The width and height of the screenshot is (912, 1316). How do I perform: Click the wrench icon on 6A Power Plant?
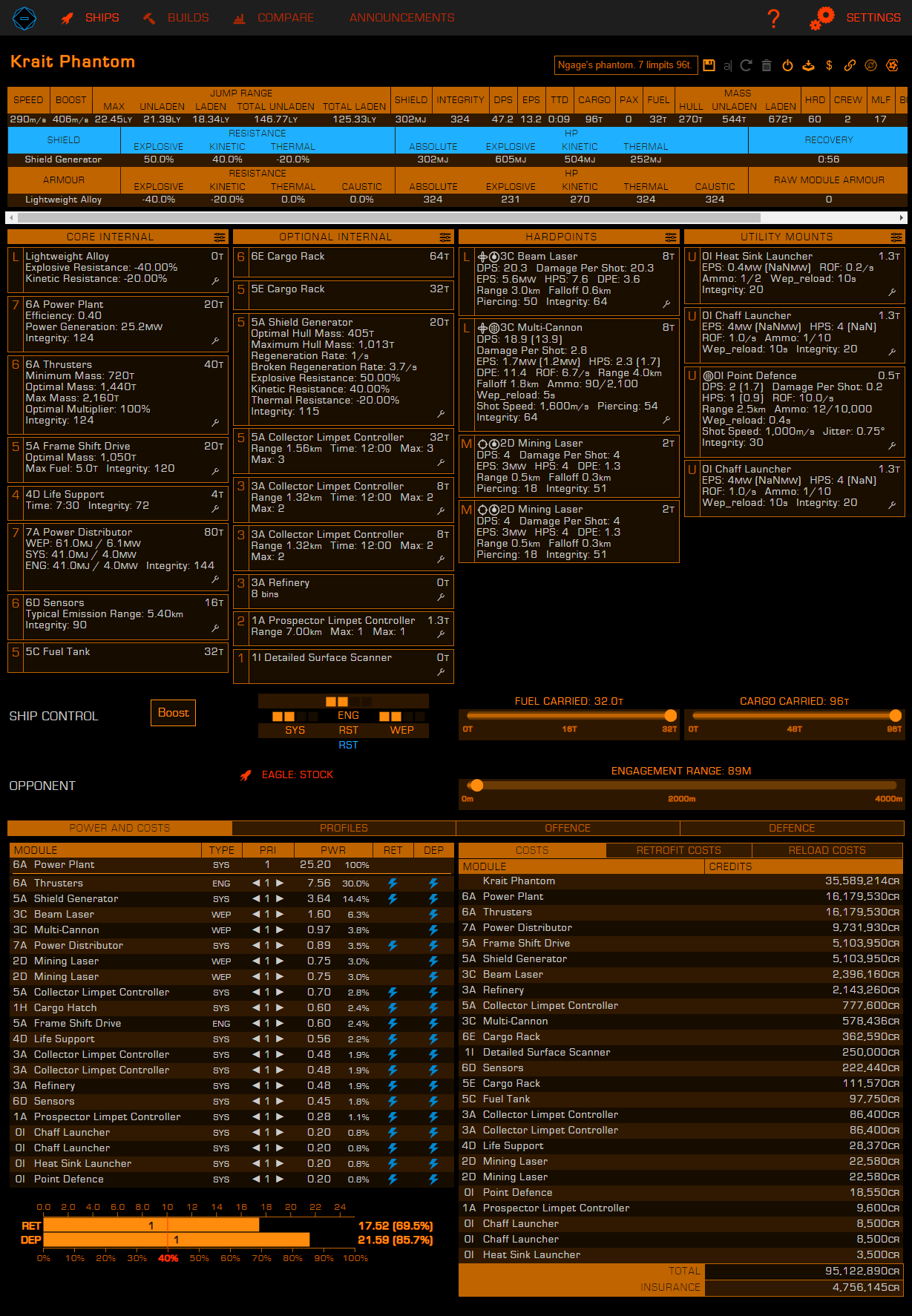point(215,340)
